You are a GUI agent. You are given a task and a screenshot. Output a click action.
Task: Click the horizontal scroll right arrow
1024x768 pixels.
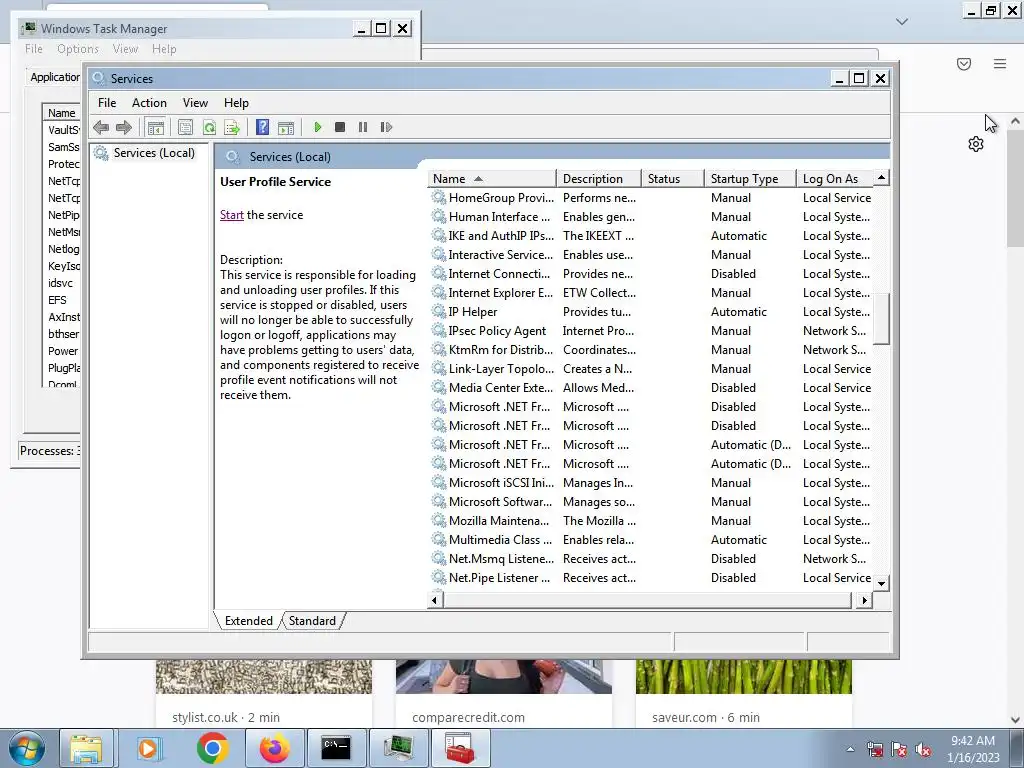(x=865, y=600)
